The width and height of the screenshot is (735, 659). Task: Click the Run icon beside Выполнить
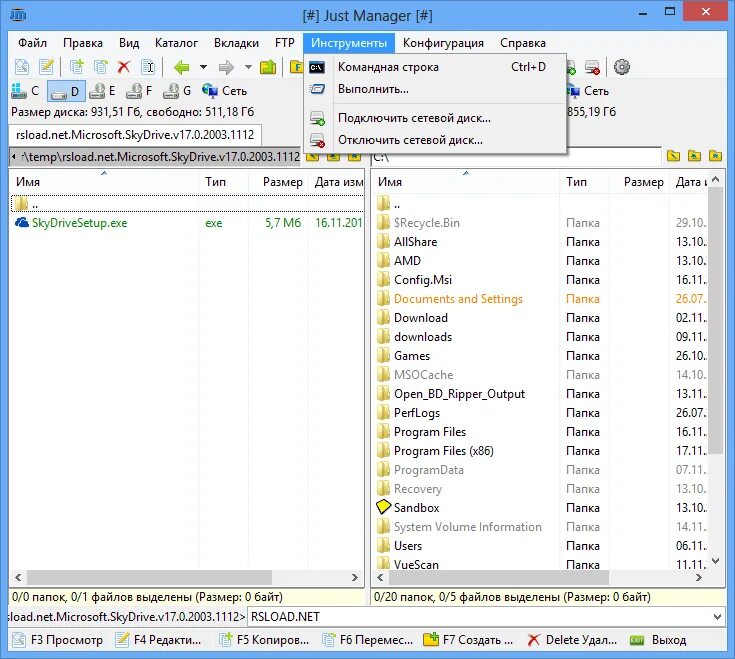point(317,89)
